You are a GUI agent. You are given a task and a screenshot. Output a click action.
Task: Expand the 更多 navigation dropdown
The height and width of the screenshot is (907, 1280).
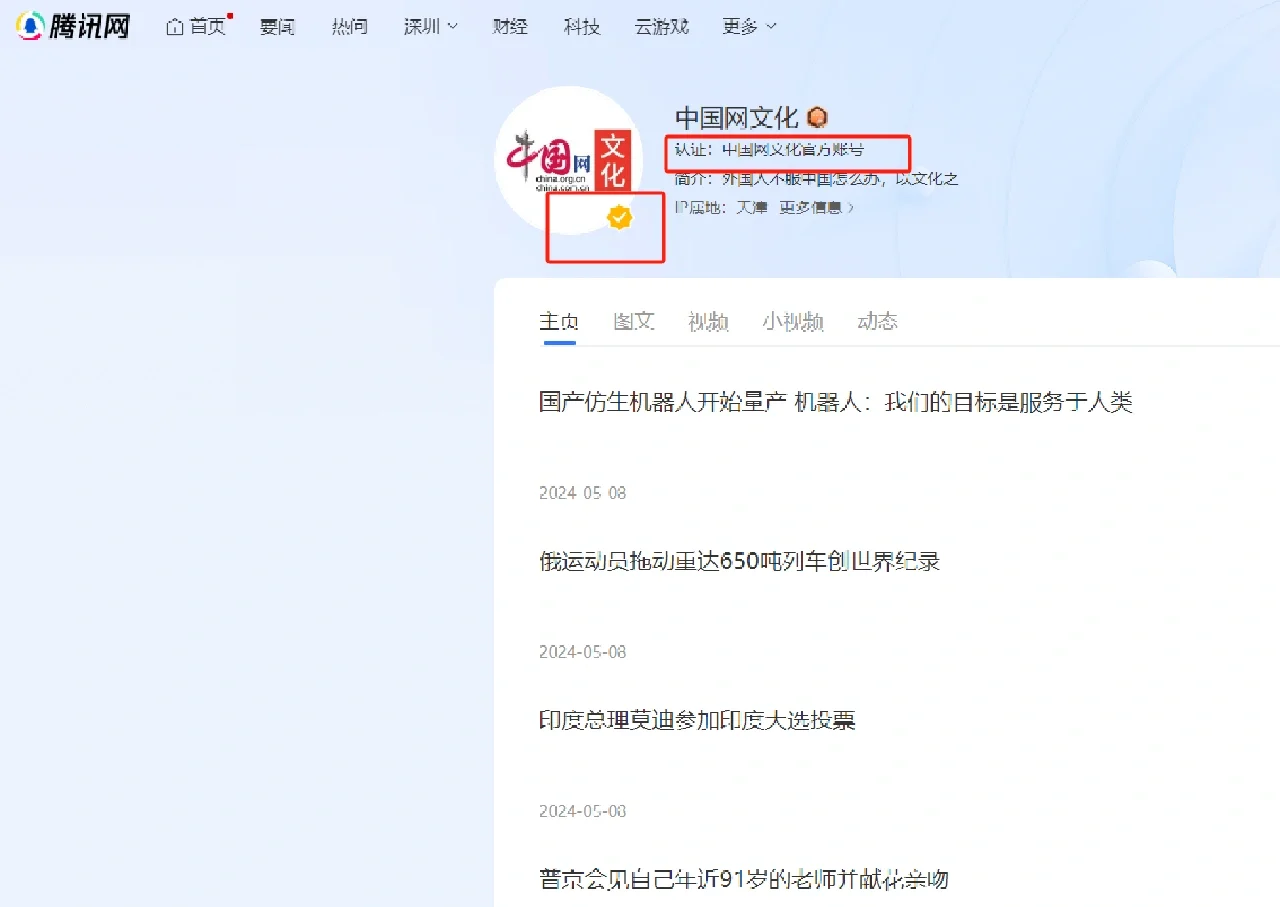[x=749, y=27]
